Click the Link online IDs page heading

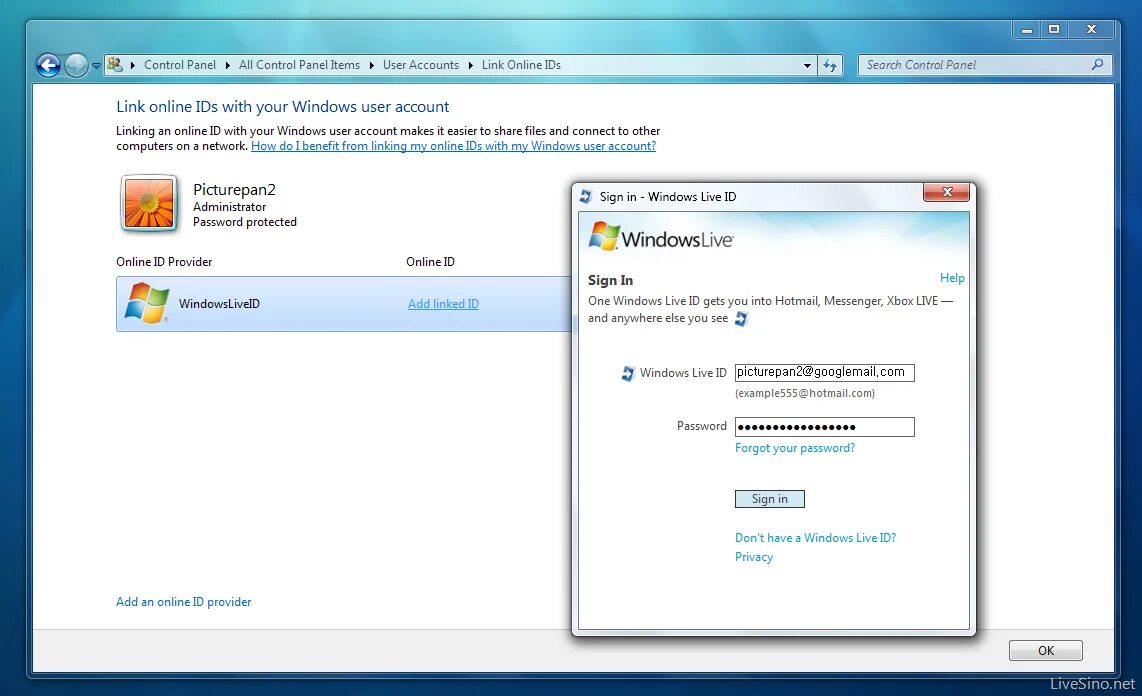pyautogui.click(x=283, y=106)
